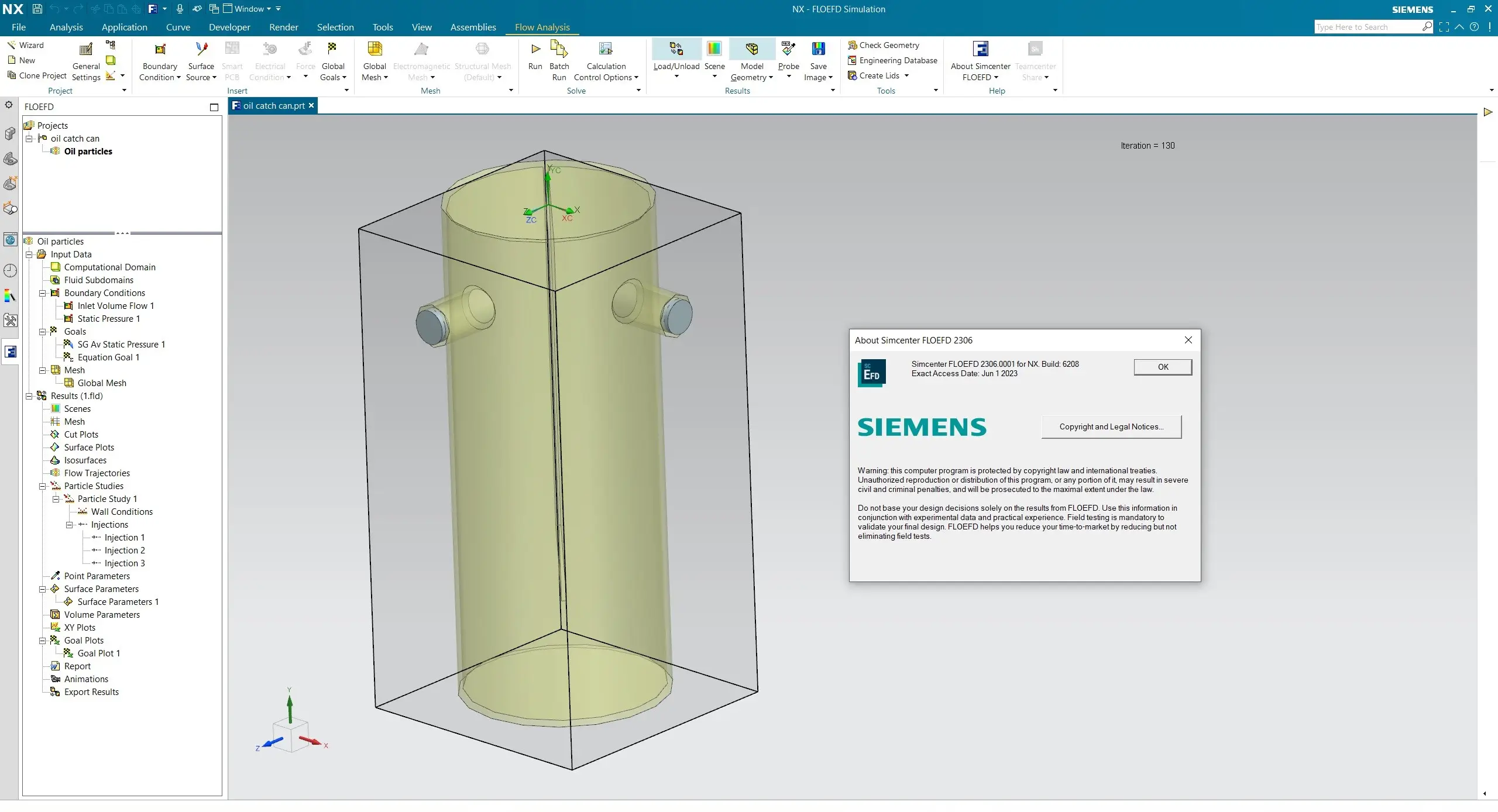Viewport: 1498px width, 812px height.
Task: Open Surface Source dropdown arrow
Action: tap(214, 78)
